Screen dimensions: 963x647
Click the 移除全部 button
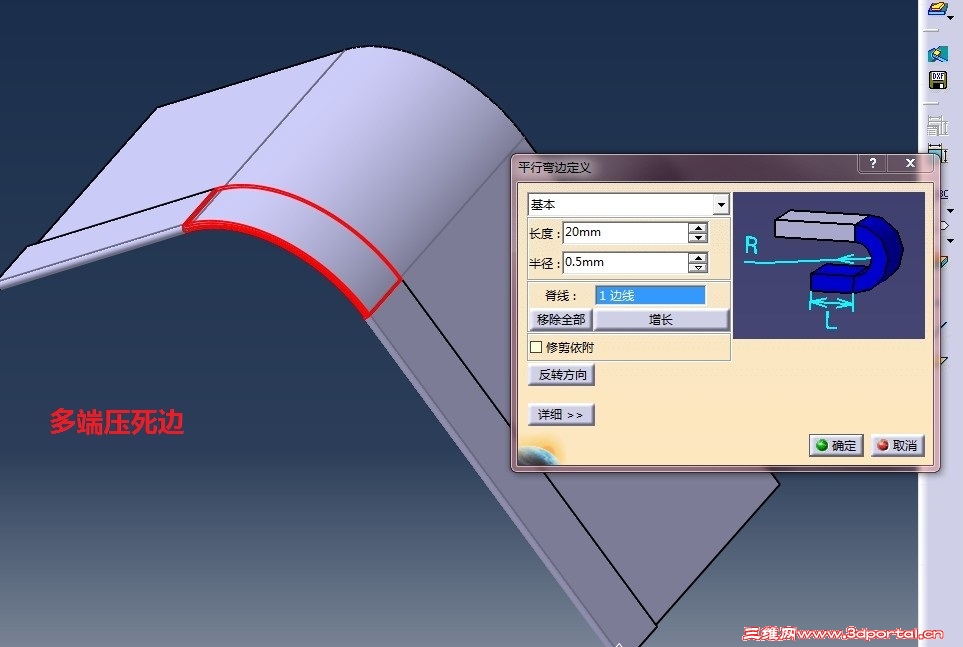pos(560,320)
